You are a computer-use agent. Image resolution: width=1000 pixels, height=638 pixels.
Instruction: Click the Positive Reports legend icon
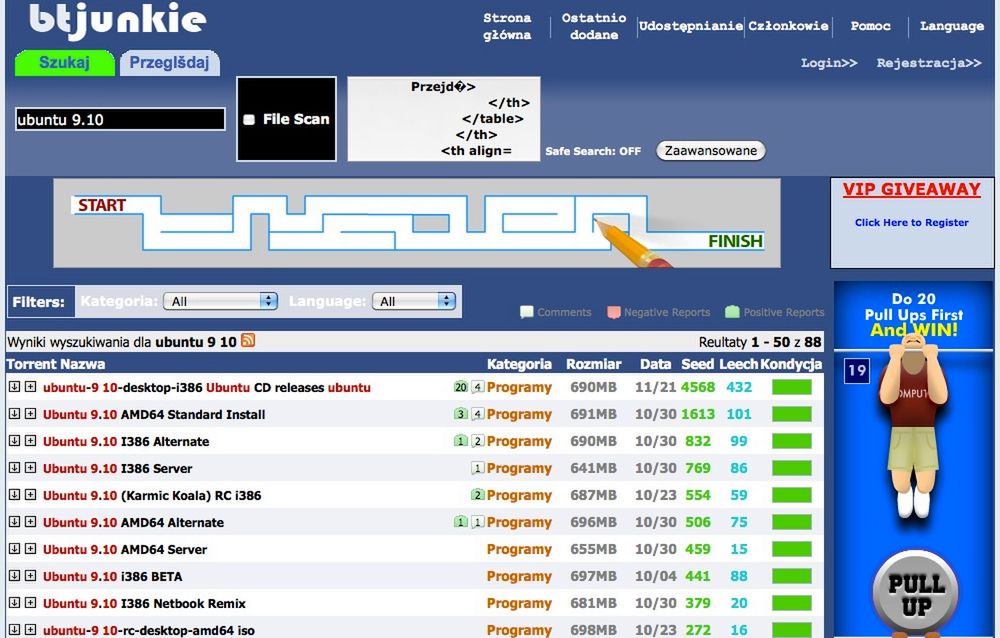(x=732, y=312)
